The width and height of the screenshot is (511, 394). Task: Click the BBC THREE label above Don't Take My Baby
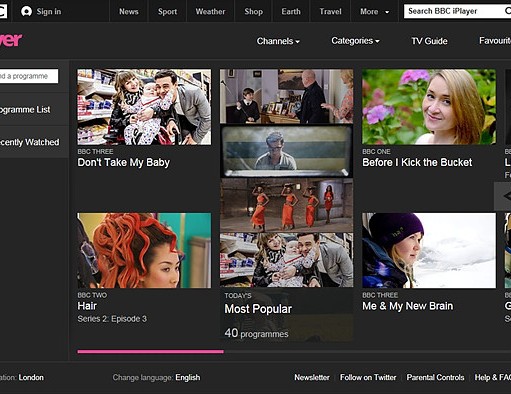point(95,152)
